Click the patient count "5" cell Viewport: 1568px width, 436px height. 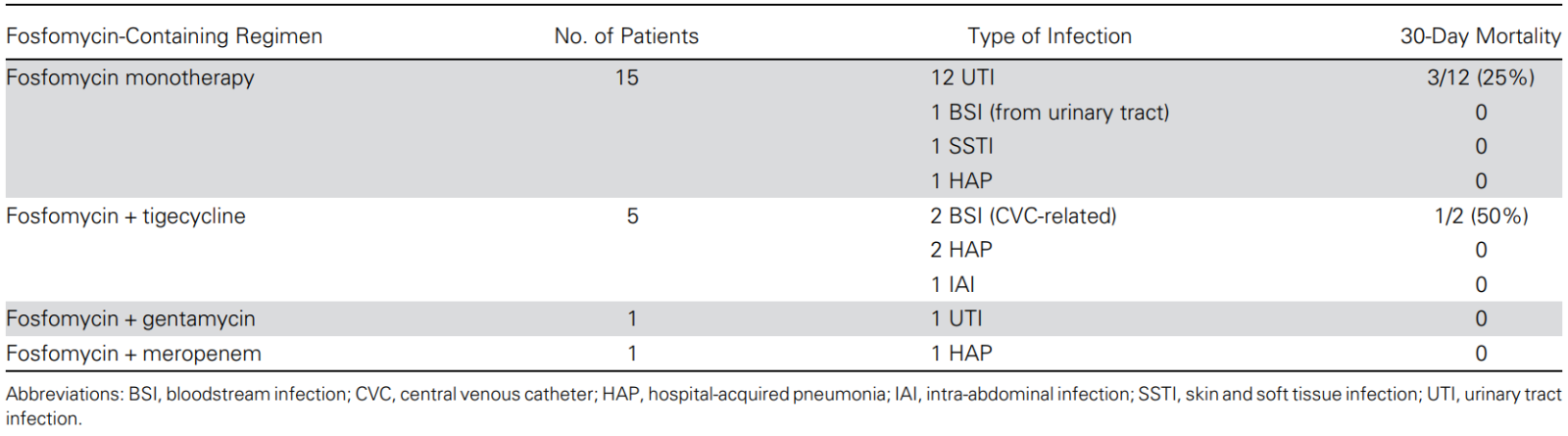(x=632, y=217)
